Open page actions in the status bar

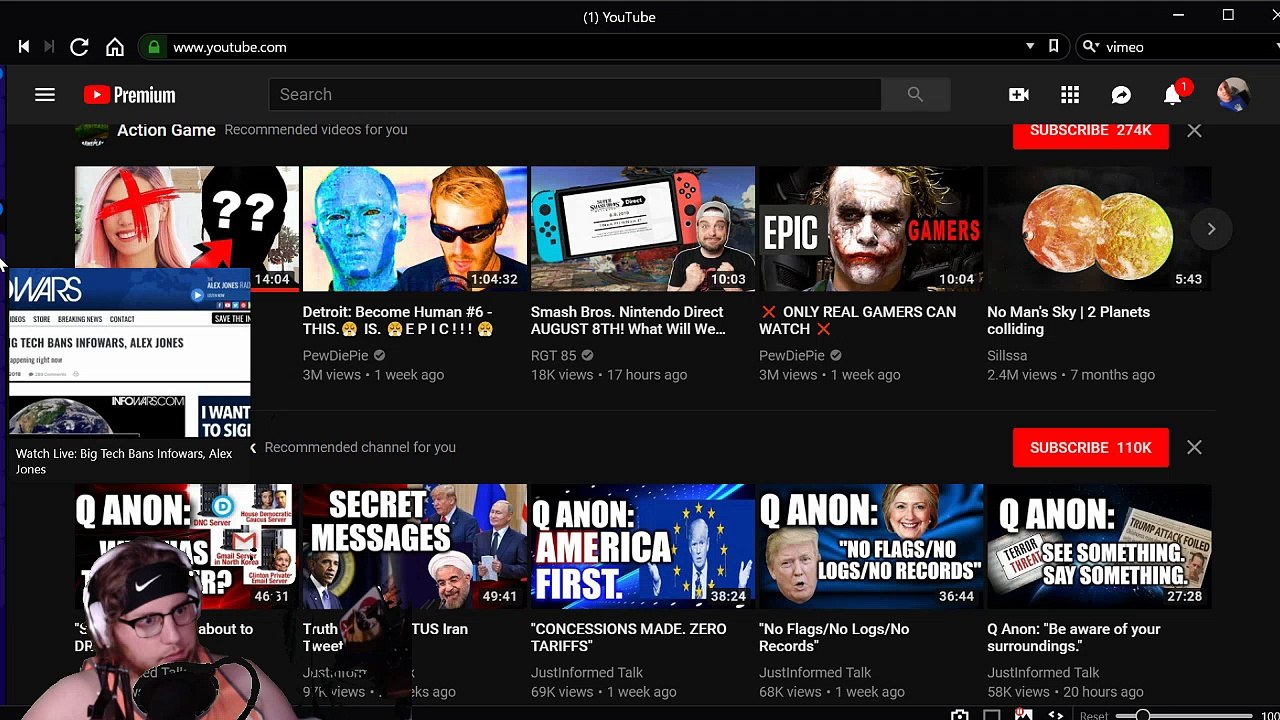1055,714
